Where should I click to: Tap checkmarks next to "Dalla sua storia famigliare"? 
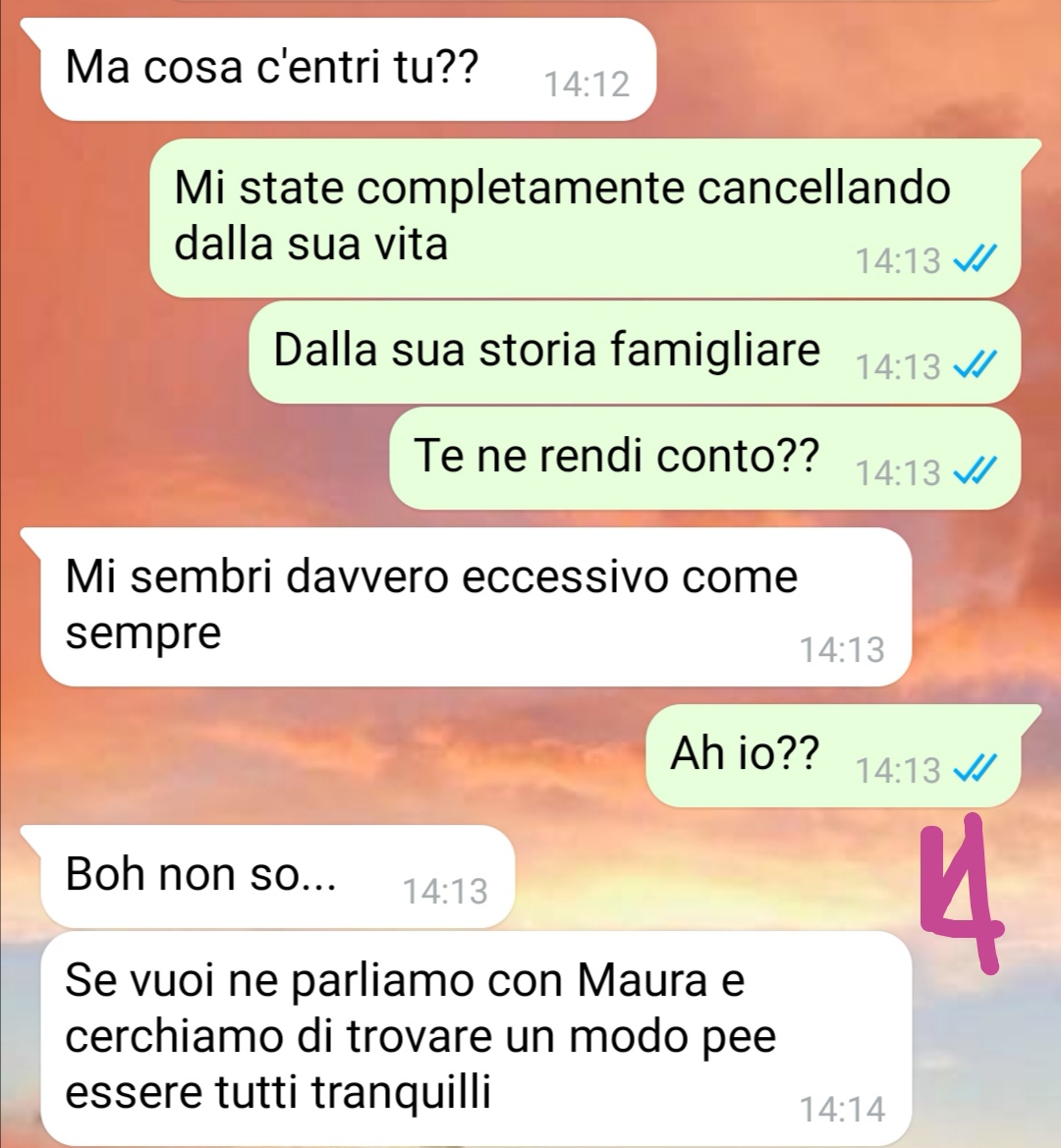coord(975,364)
